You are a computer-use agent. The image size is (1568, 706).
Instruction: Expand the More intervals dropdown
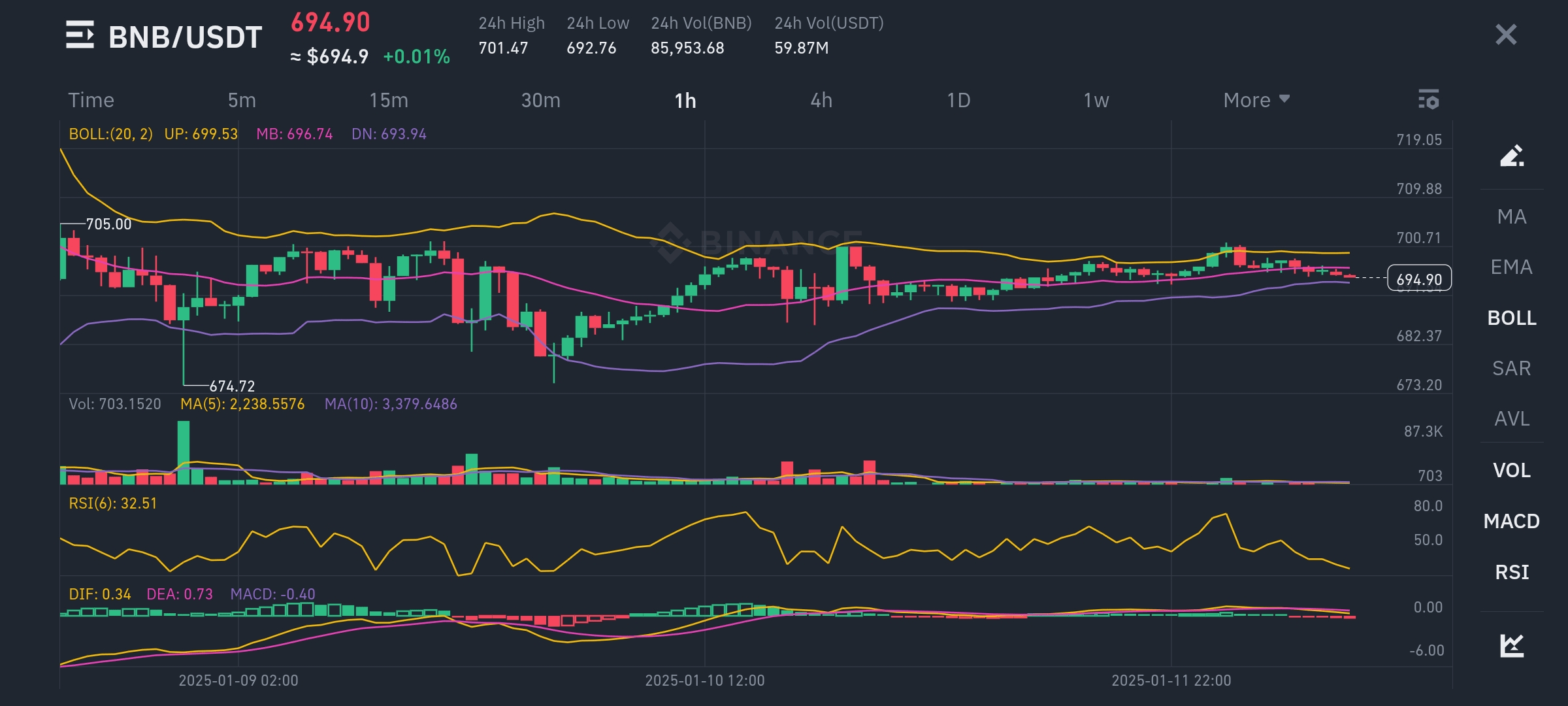(1256, 100)
